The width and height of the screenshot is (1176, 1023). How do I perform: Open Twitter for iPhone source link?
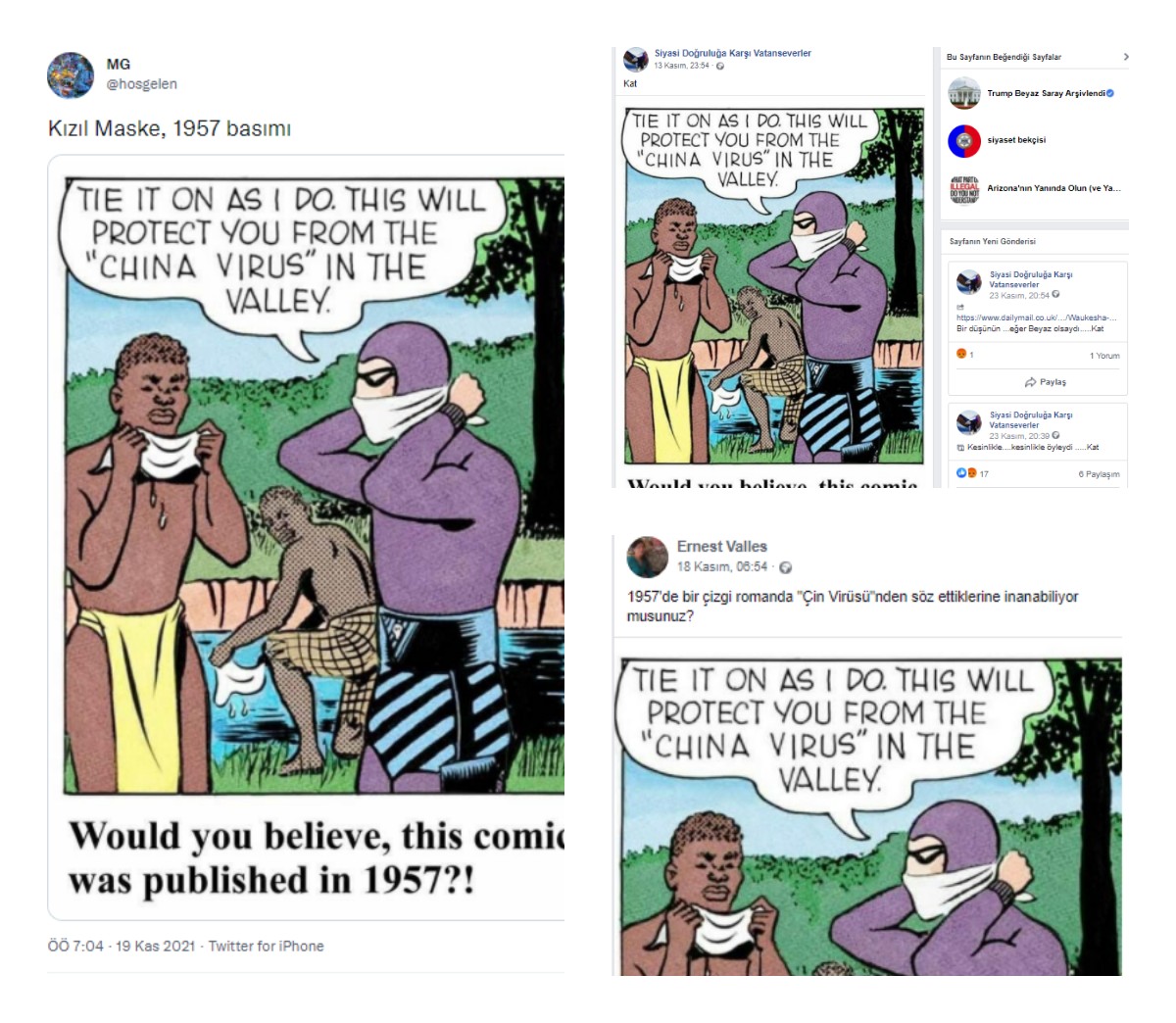point(266,946)
